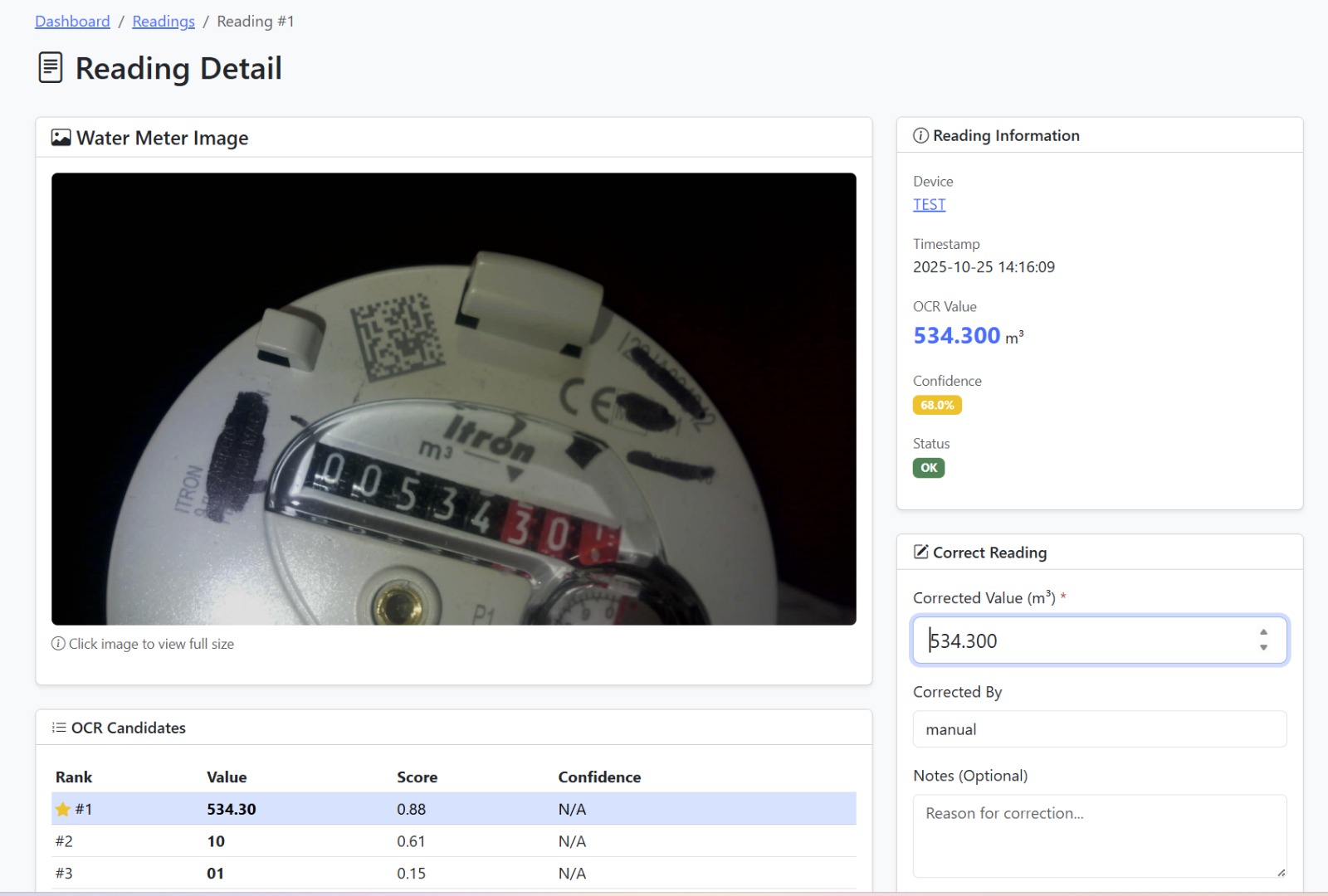Click the yellow 68.0% confidence badge
The width and height of the screenshot is (1328, 896).
pos(937,406)
